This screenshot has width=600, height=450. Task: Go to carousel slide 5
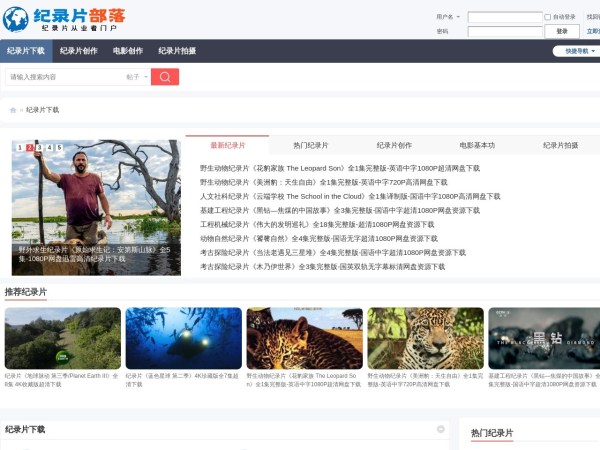(59, 148)
